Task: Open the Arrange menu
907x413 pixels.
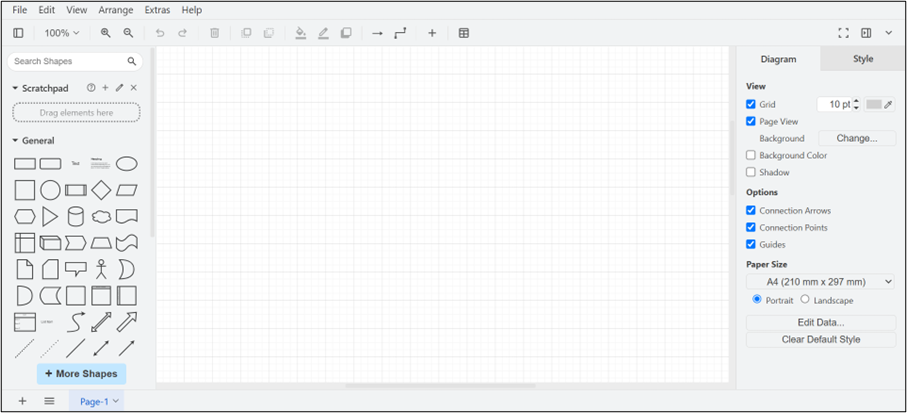Action: click(116, 10)
